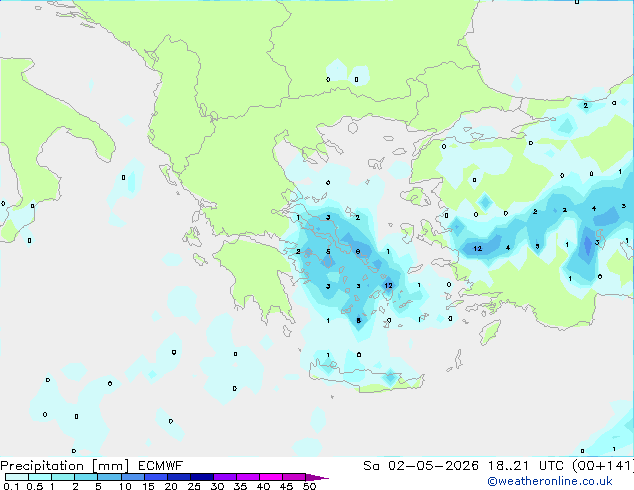Click the 'Sa 02-05-2026' date text
The image size is (634, 490).
tap(421, 466)
